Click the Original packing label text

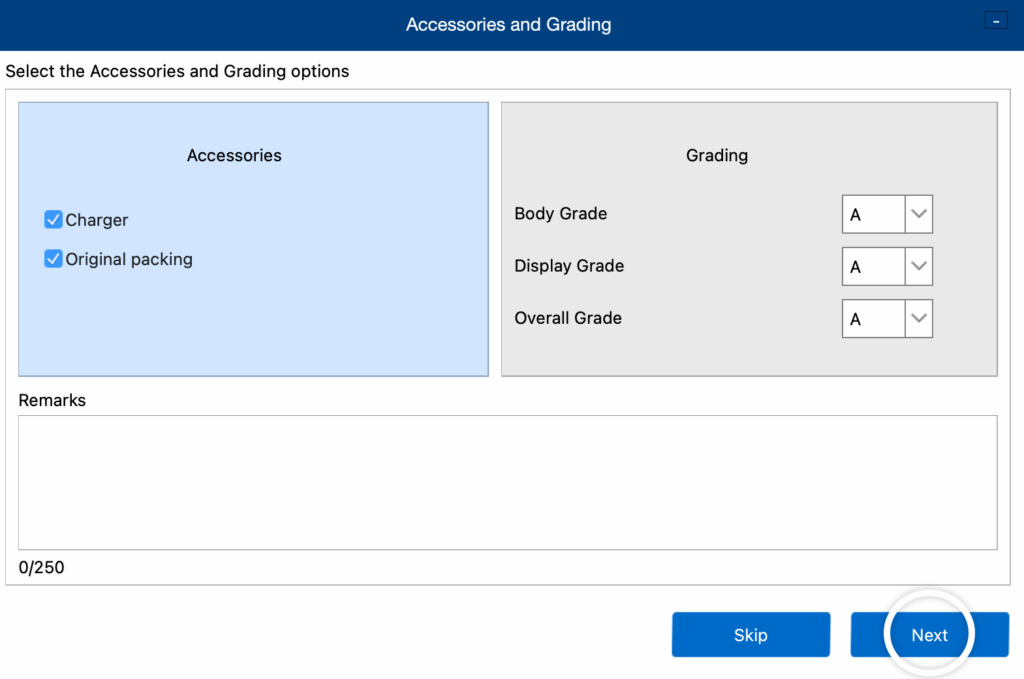point(129,259)
